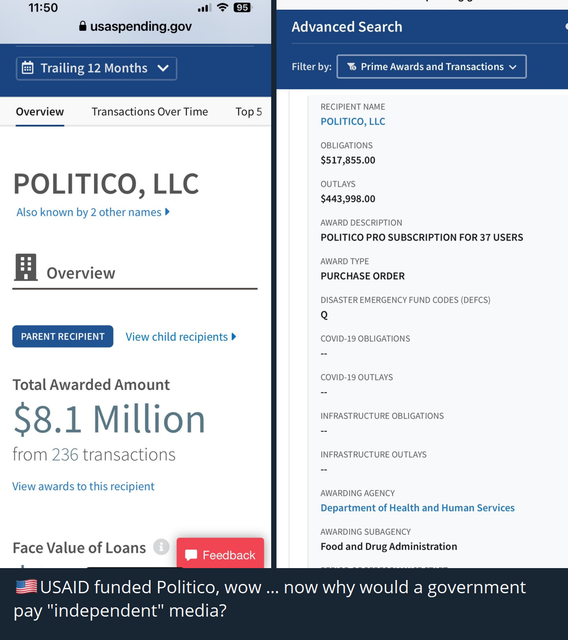Tap the Wi-Fi icon in status bar

point(222,7)
